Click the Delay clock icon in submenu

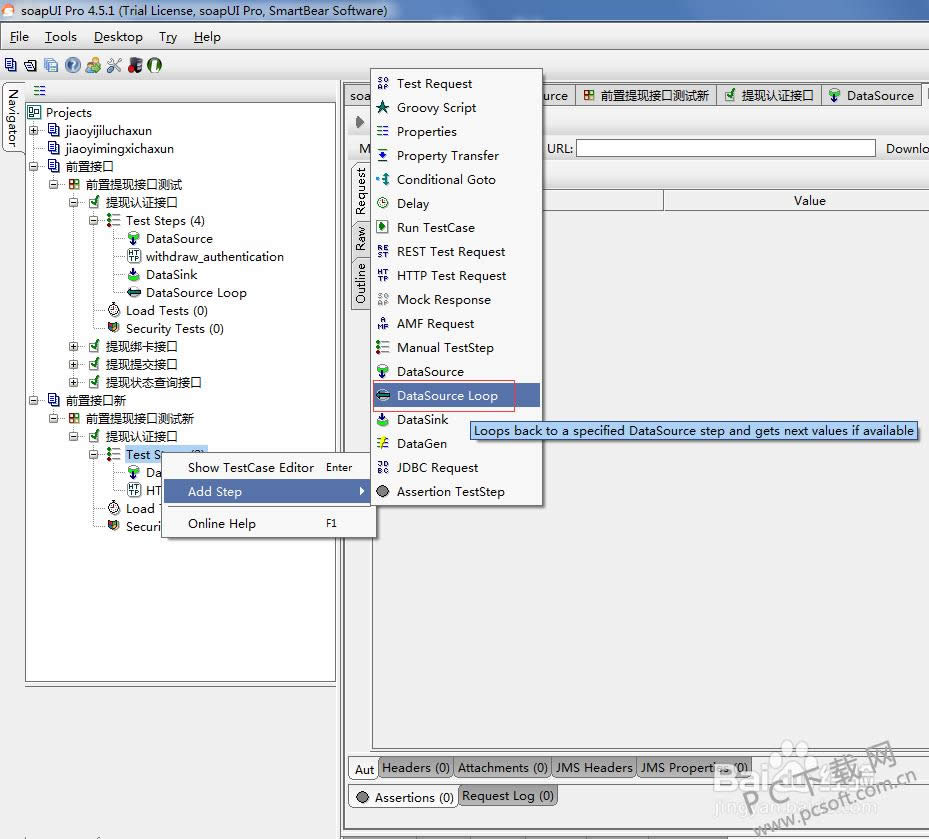coord(382,204)
